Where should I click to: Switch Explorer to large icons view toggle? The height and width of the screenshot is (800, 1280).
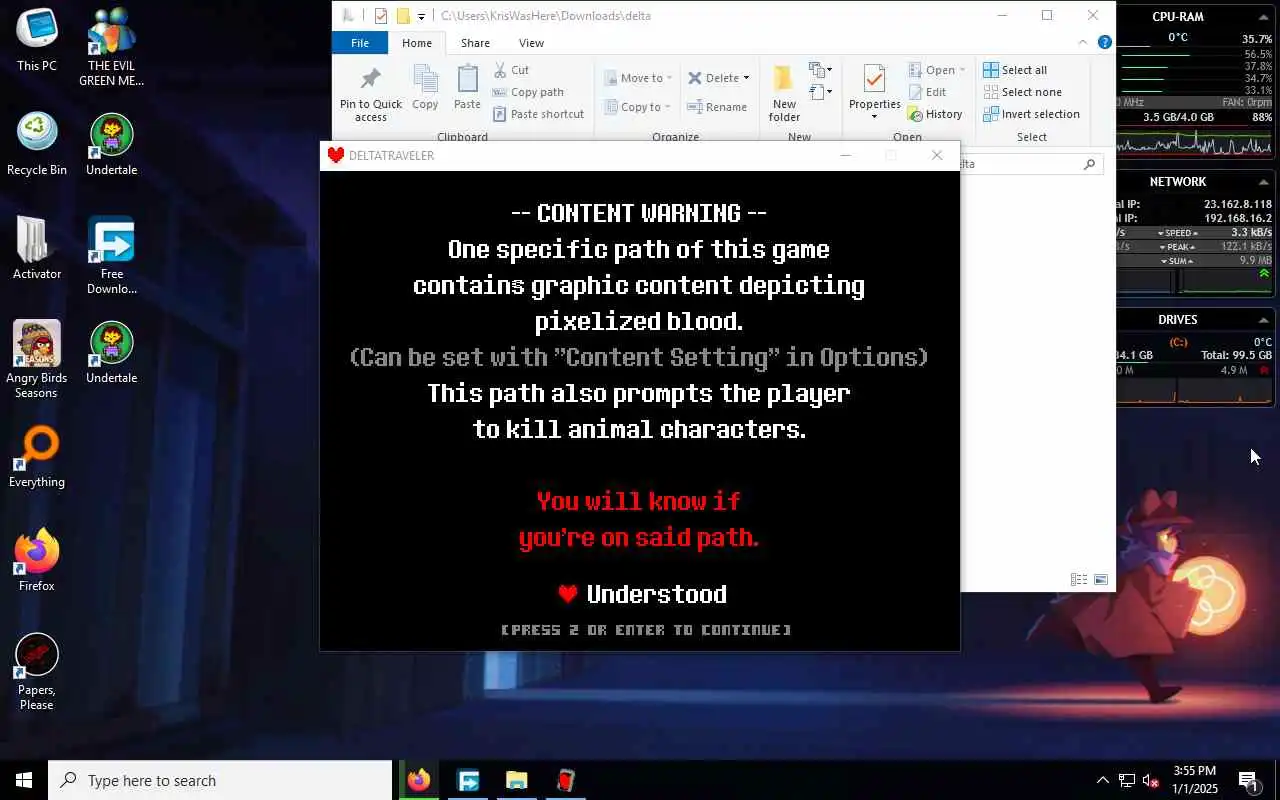tap(1101, 580)
